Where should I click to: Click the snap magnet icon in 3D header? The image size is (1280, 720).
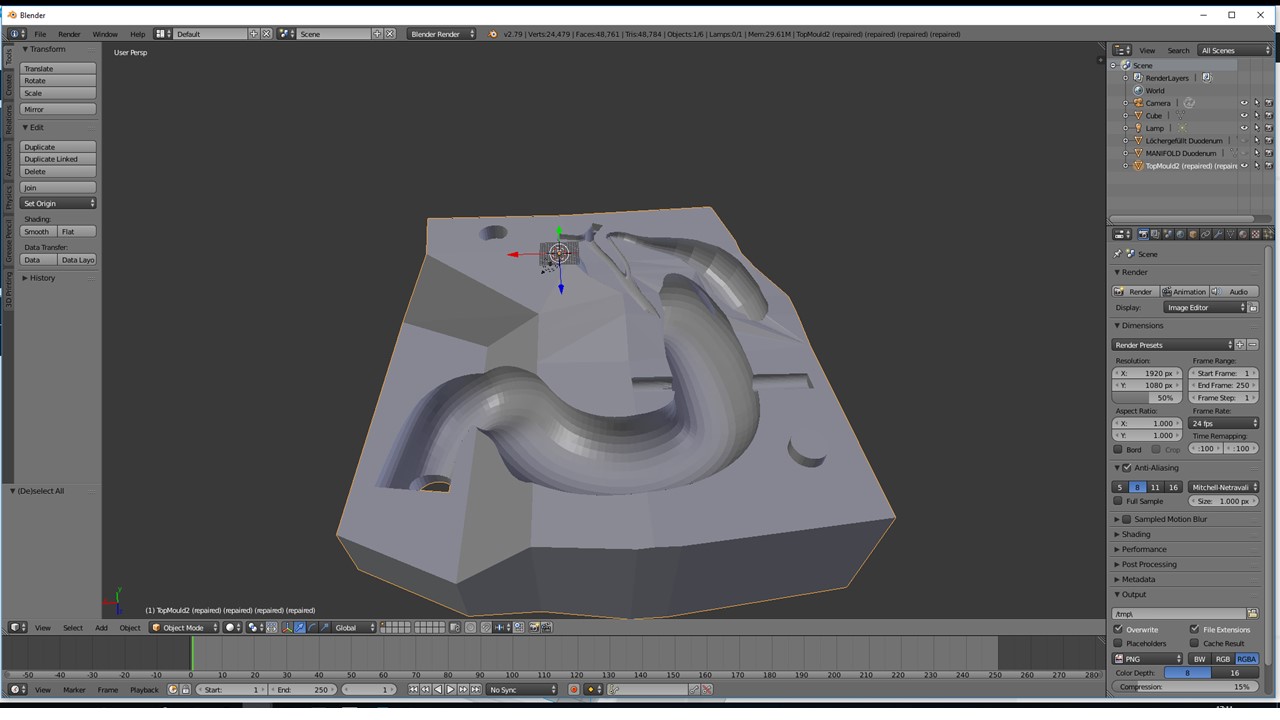(486, 627)
